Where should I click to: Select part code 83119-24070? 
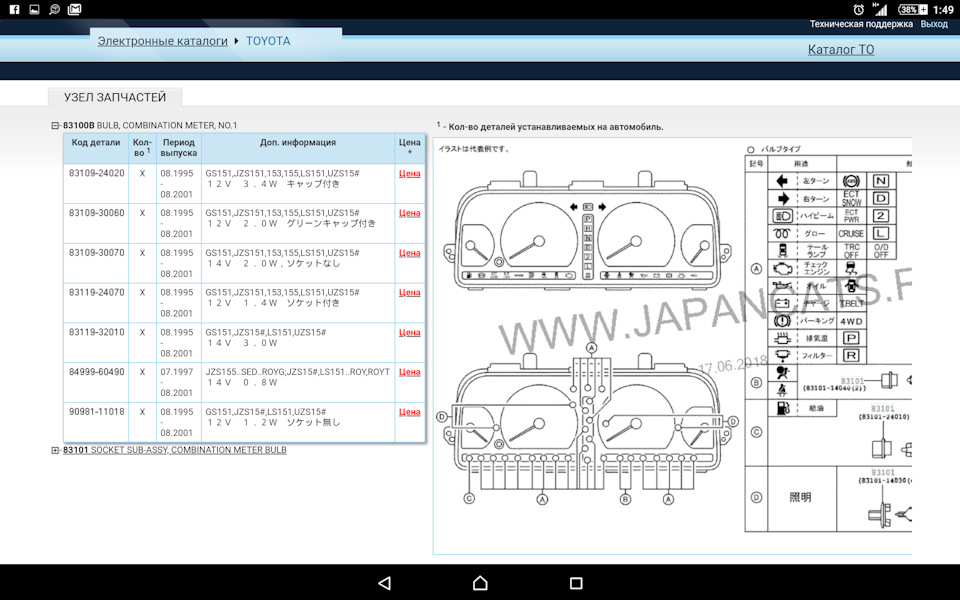pos(96,293)
